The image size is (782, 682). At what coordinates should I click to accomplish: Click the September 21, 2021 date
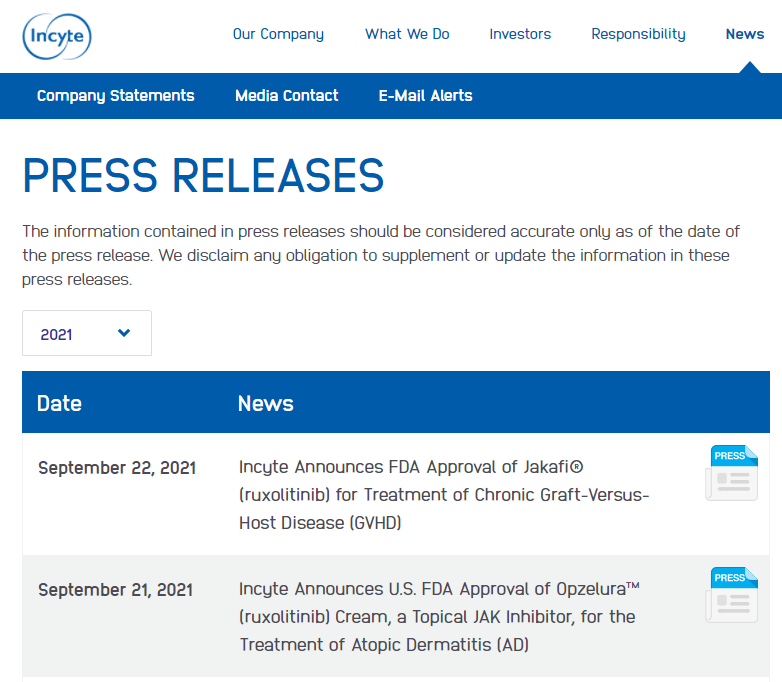pos(116,590)
